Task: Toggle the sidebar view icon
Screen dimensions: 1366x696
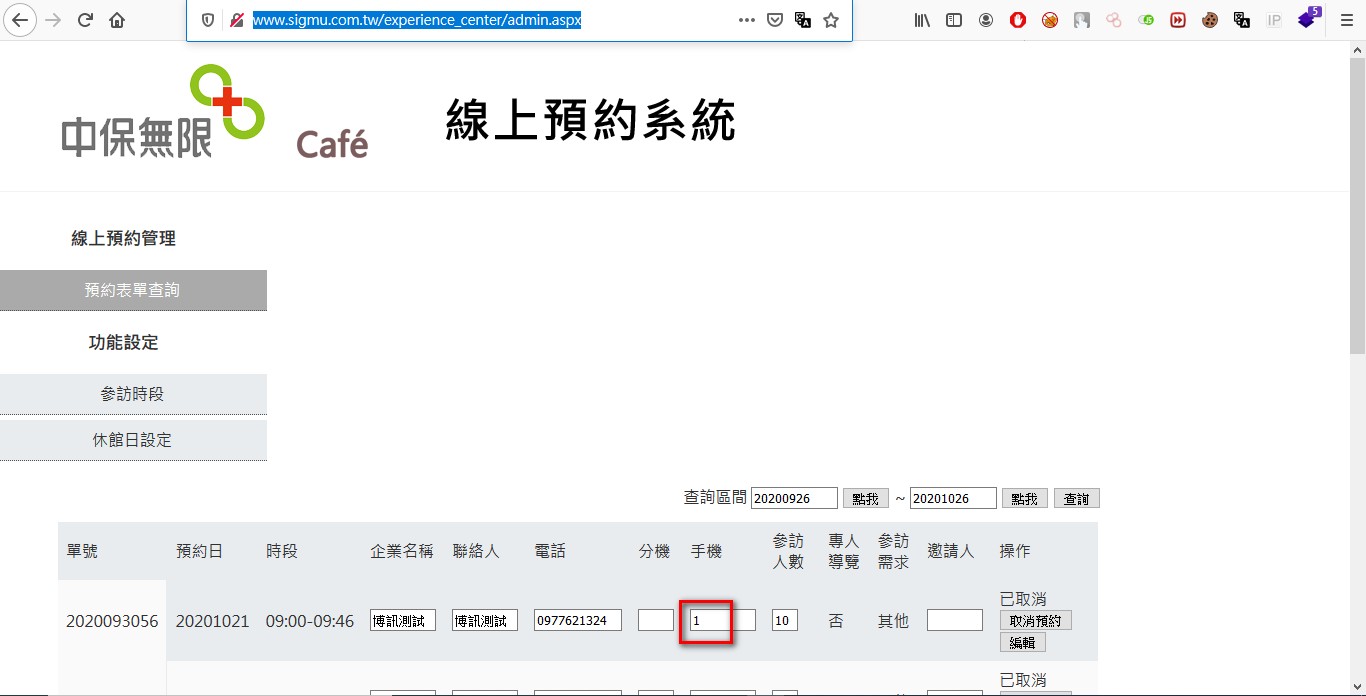Action: 954,20
